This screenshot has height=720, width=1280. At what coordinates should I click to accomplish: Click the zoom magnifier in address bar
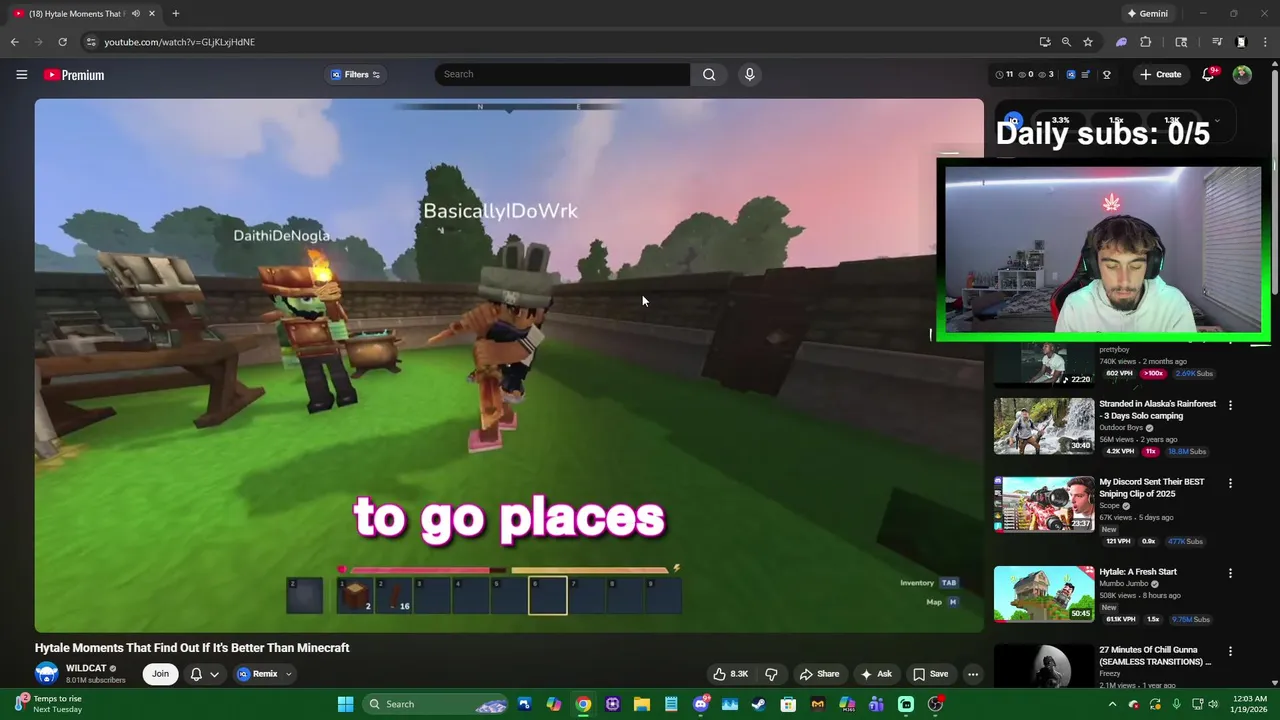coord(1066,42)
